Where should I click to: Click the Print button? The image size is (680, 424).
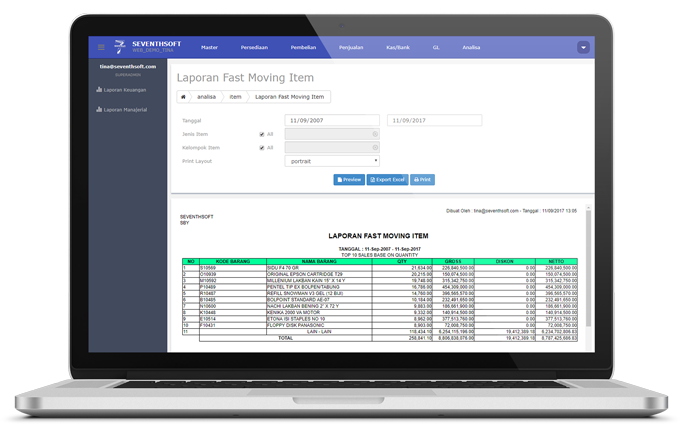tap(422, 180)
